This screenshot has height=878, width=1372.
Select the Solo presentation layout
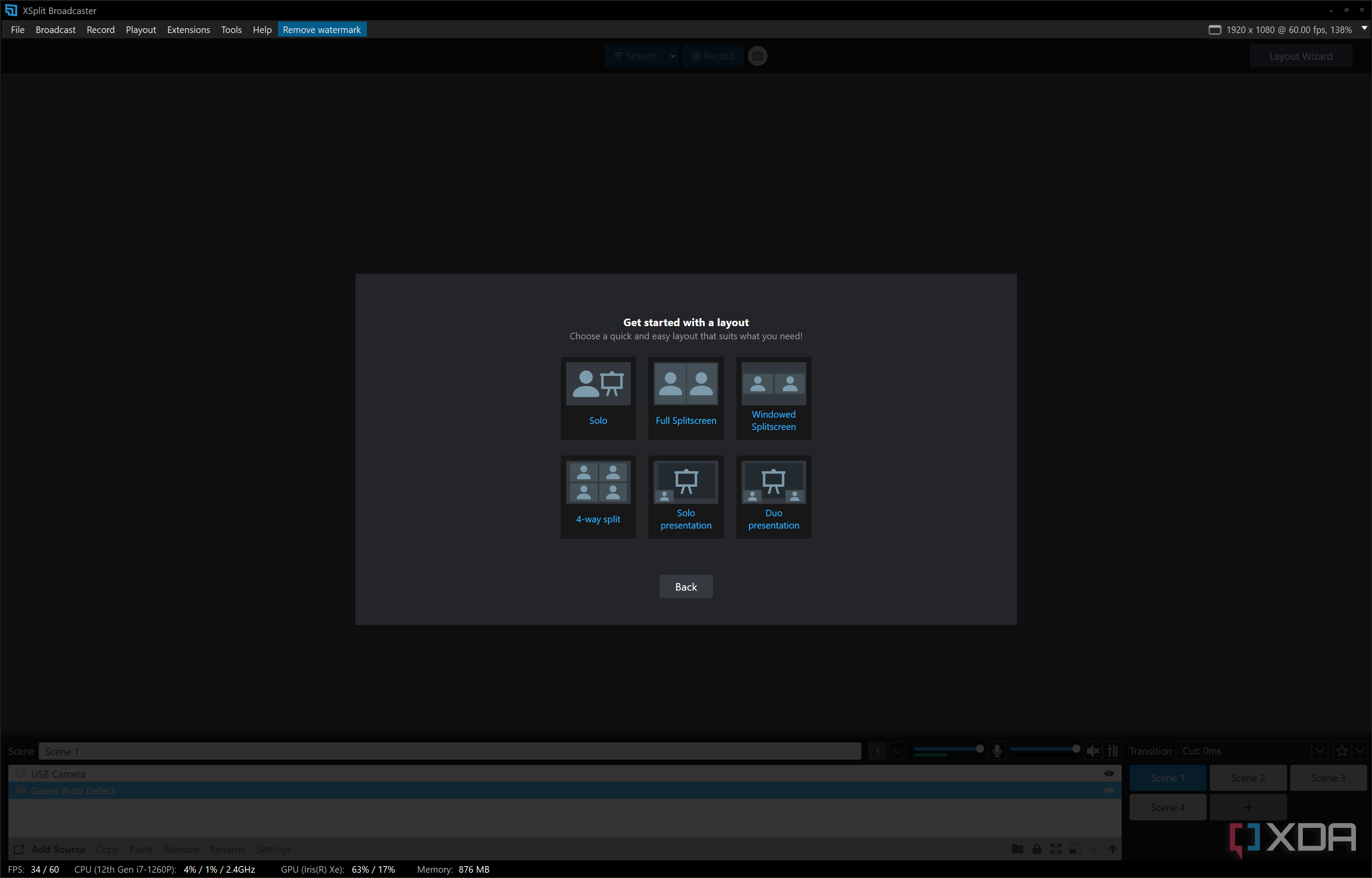(685, 496)
